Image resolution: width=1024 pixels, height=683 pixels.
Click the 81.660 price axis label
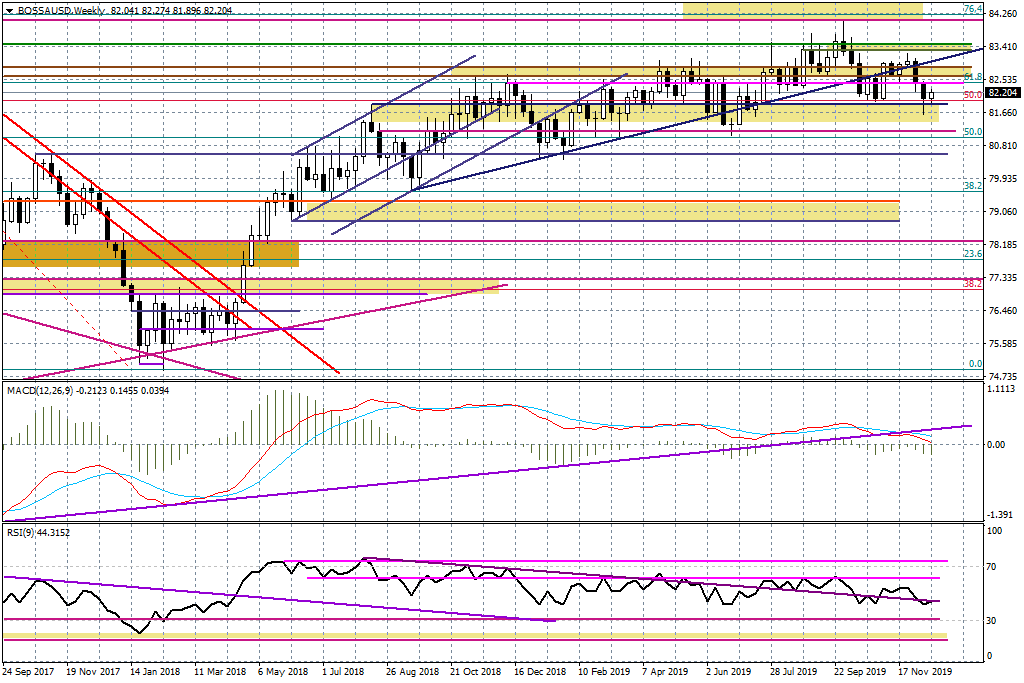click(x=1002, y=112)
